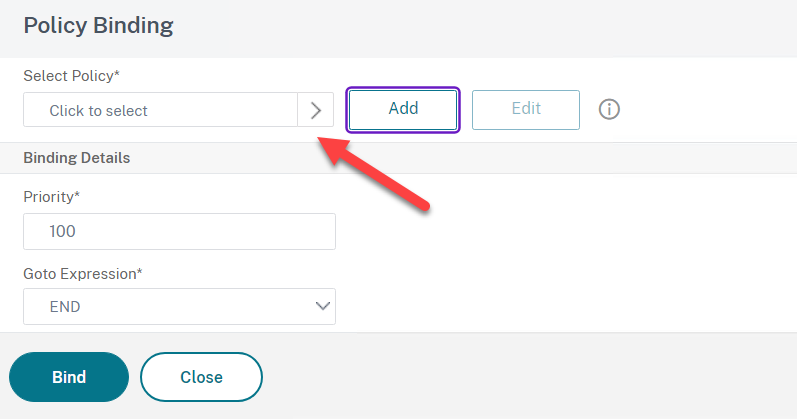Click the down chevron in Goto Expression

click(x=323, y=306)
